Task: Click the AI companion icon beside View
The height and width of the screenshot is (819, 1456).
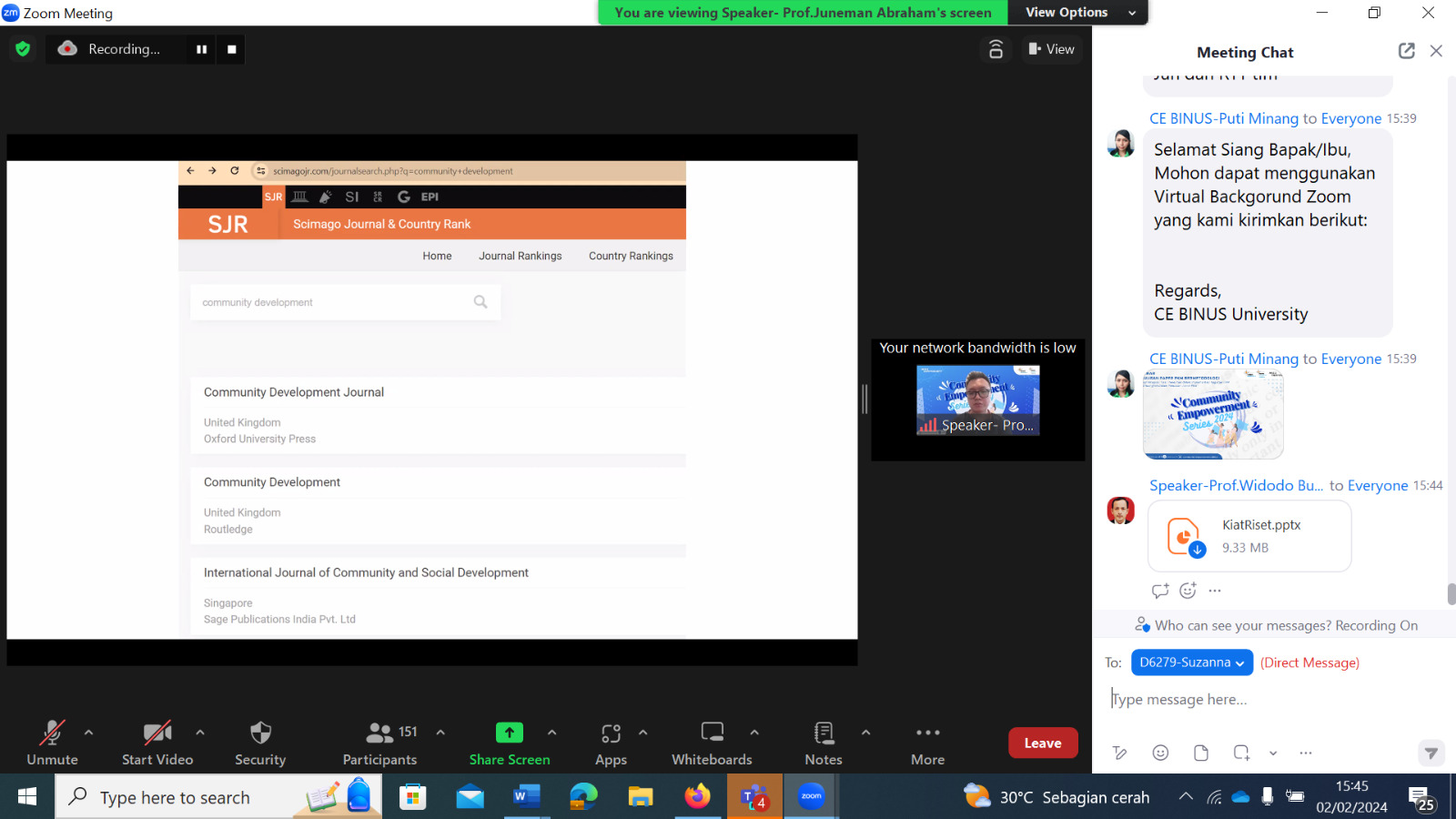Action: tap(996, 49)
